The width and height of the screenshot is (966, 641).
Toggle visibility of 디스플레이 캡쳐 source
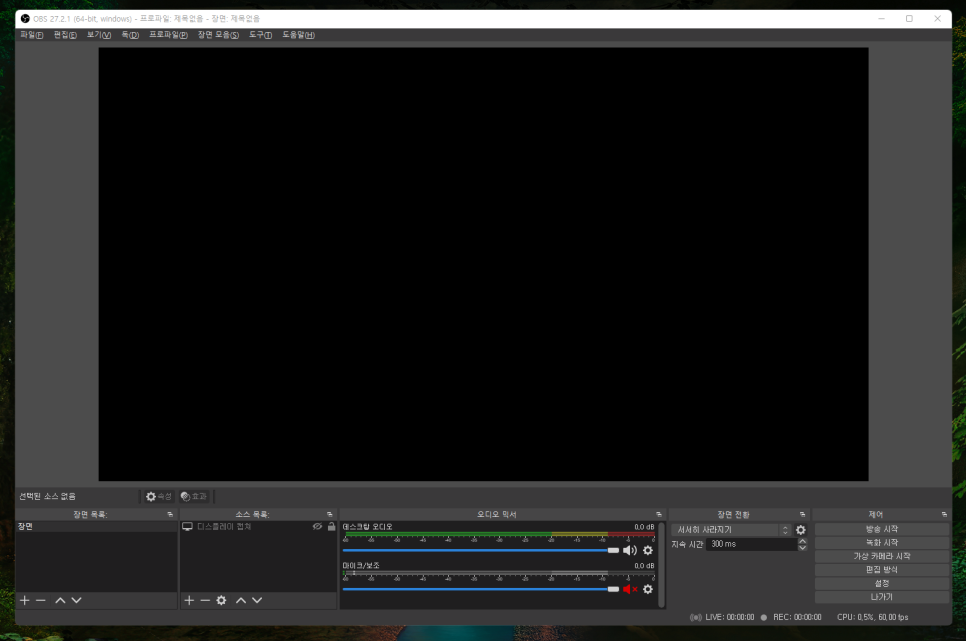[317, 526]
